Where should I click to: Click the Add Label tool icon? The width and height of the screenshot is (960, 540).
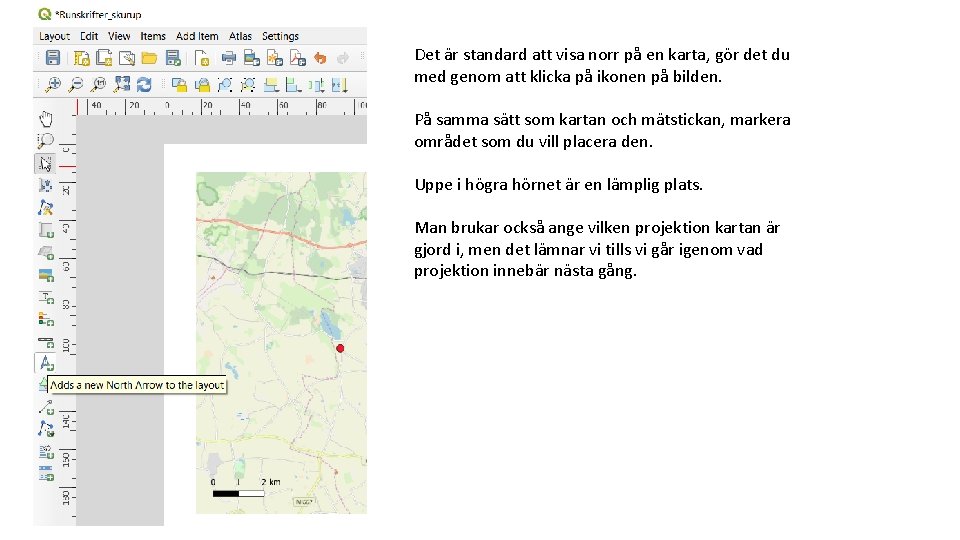pos(46,298)
